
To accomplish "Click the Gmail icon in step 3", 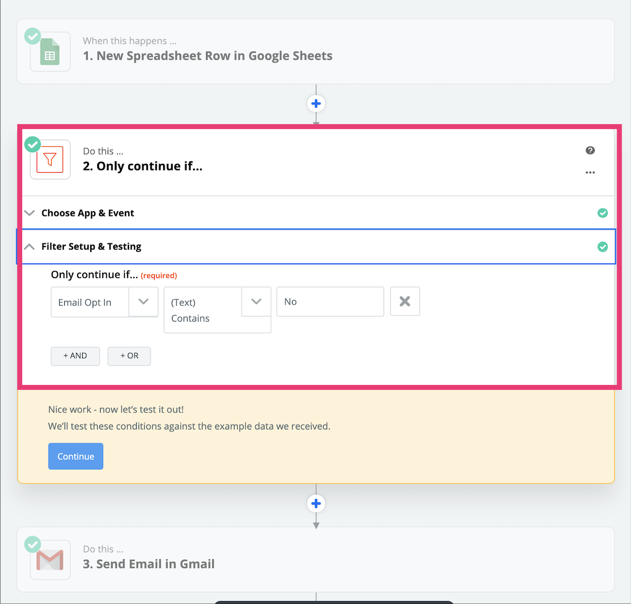I will click(x=50, y=560).
